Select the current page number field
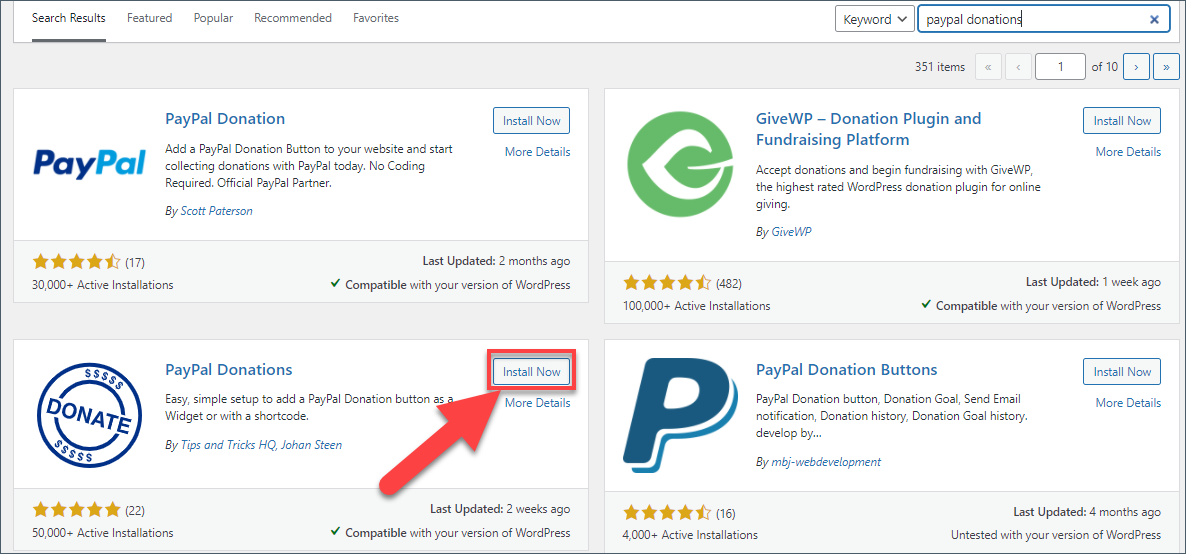Viewport: 1186px width, 554px height. (x=1060, y=67)
